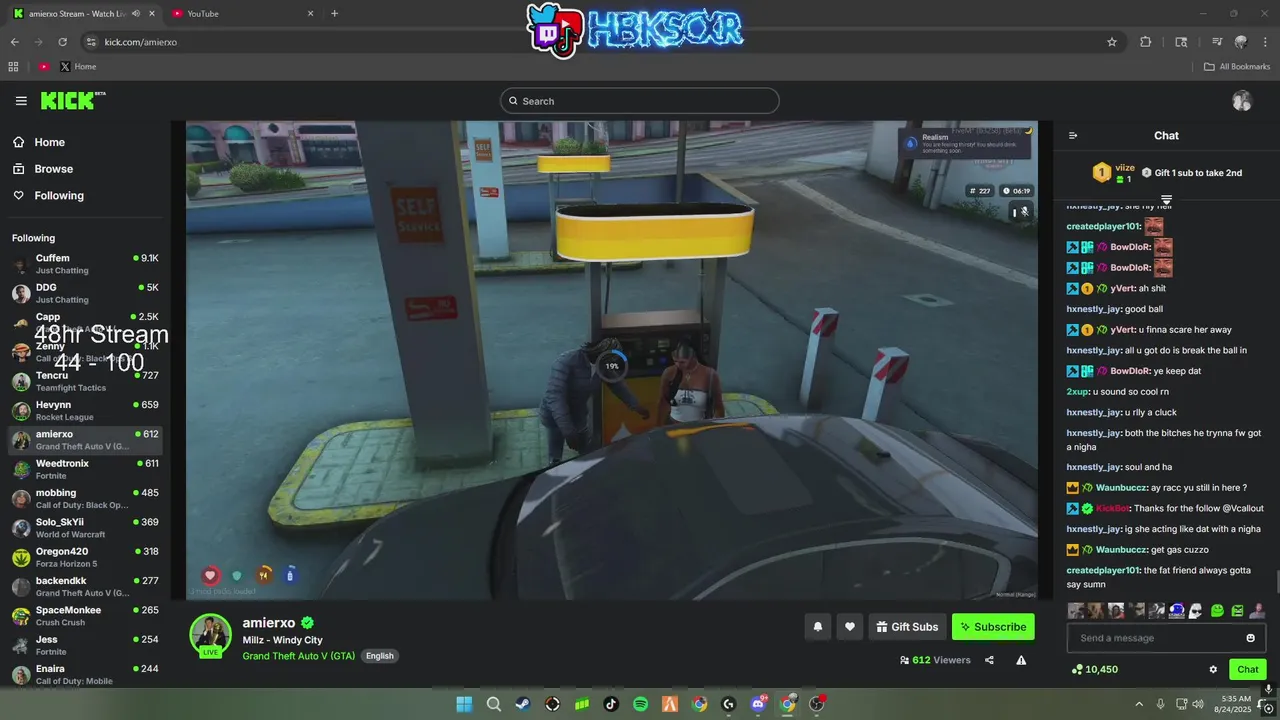The image size is (1280, 720).
Task: Click the KICK logo
Action: [x=72, y=100]
